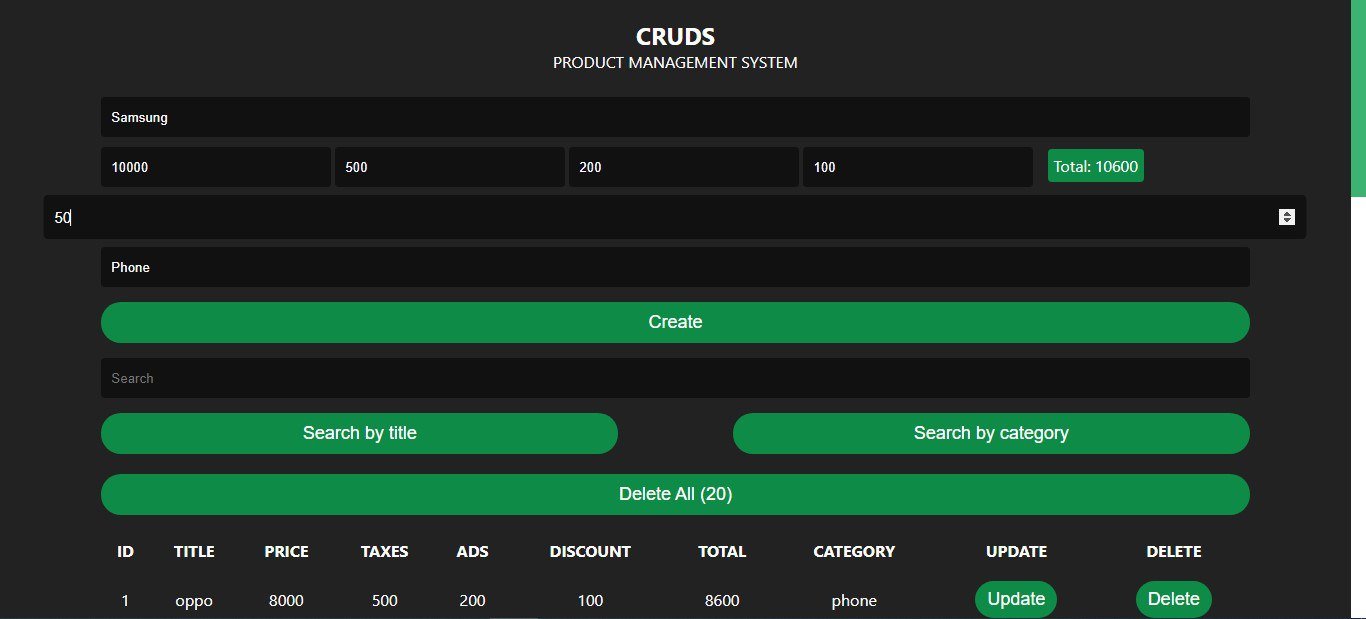
Task: Select the taxes field showing 500
Action: pos(450,167)
